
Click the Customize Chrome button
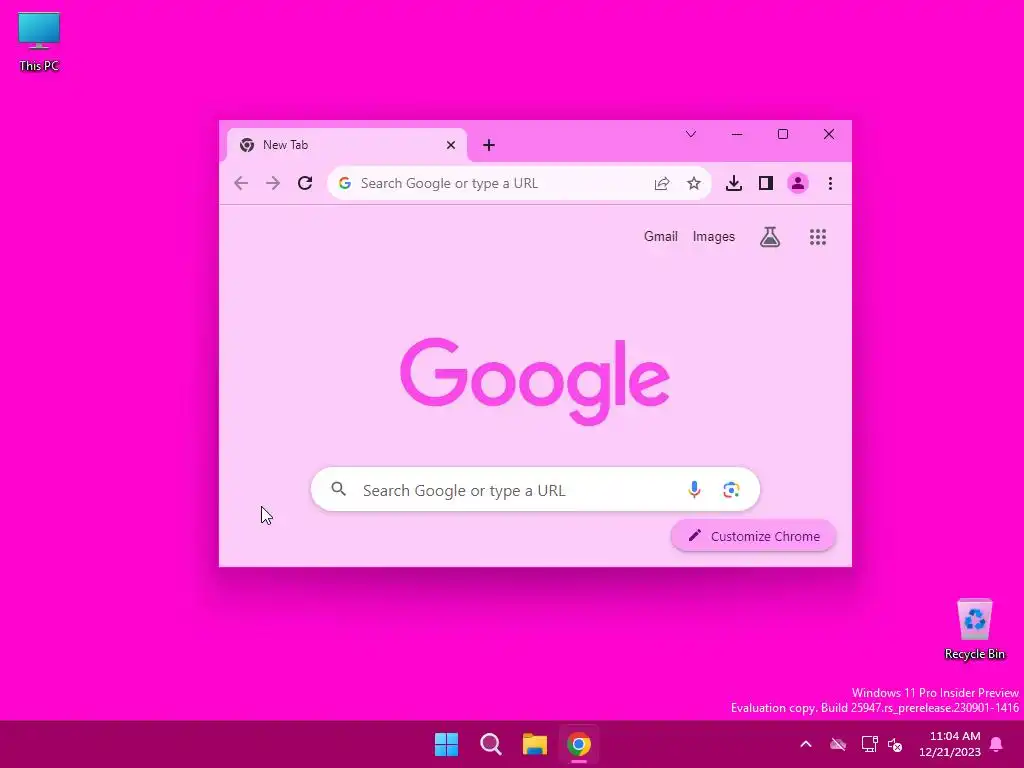pyautogui.click(x=754, y=536)
